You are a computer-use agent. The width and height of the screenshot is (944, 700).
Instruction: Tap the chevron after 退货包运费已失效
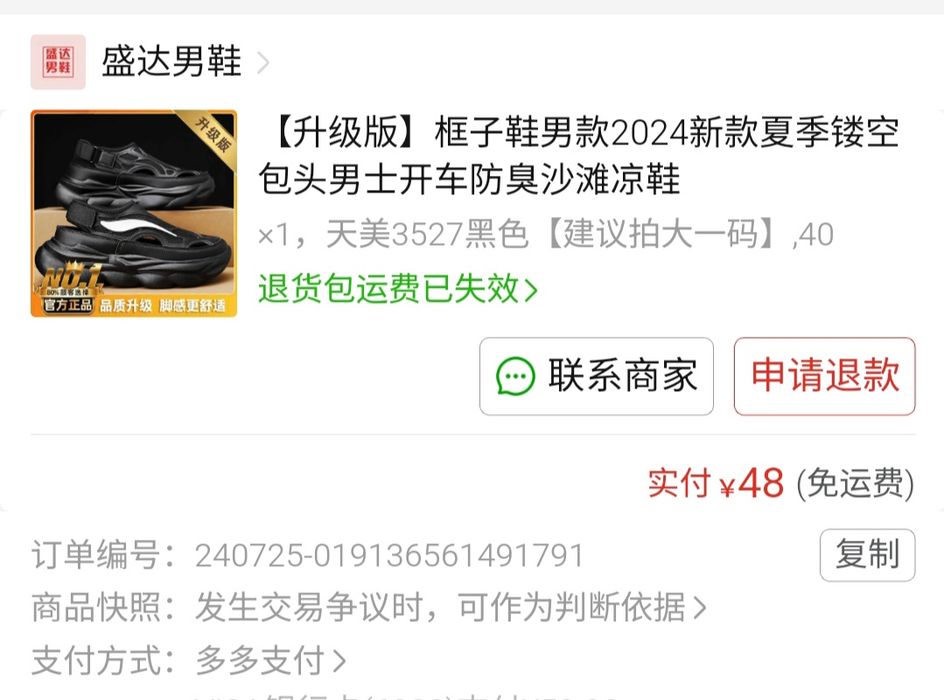point(530,291)
